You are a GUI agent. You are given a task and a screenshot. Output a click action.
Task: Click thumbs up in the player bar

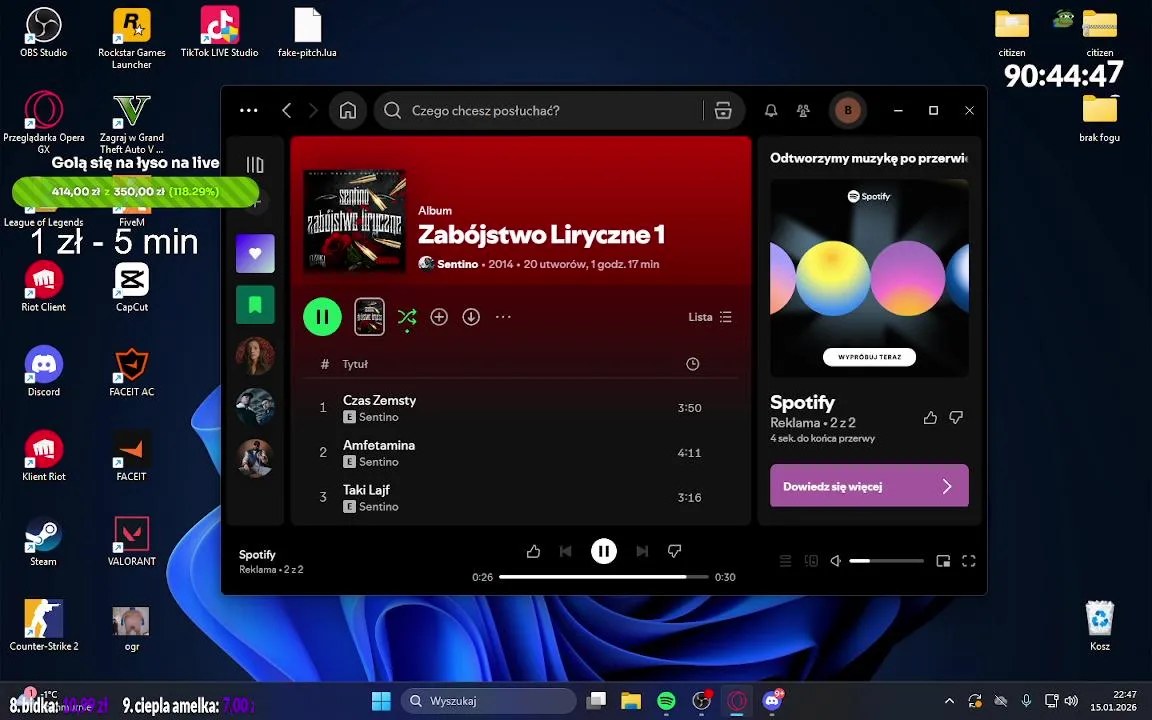[533, 551]
